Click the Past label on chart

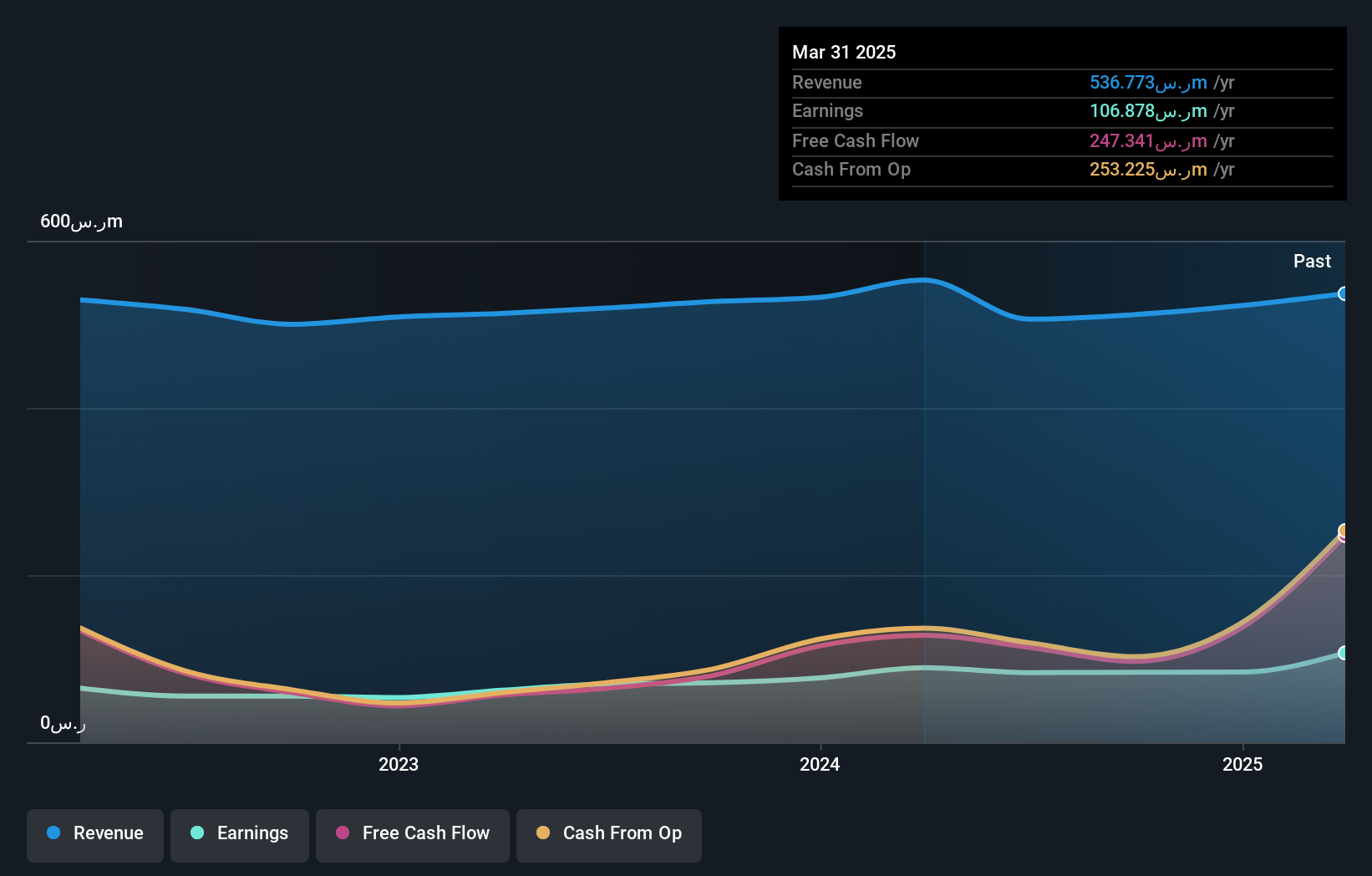1312,261
